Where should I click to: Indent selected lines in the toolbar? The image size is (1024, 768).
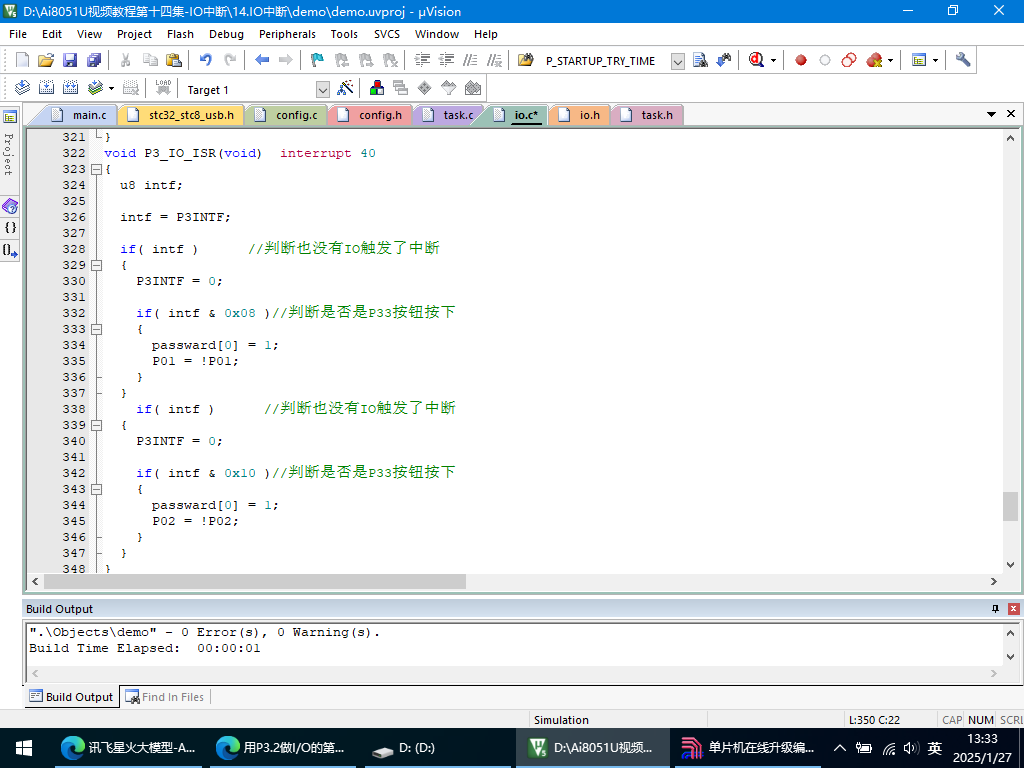423,60
